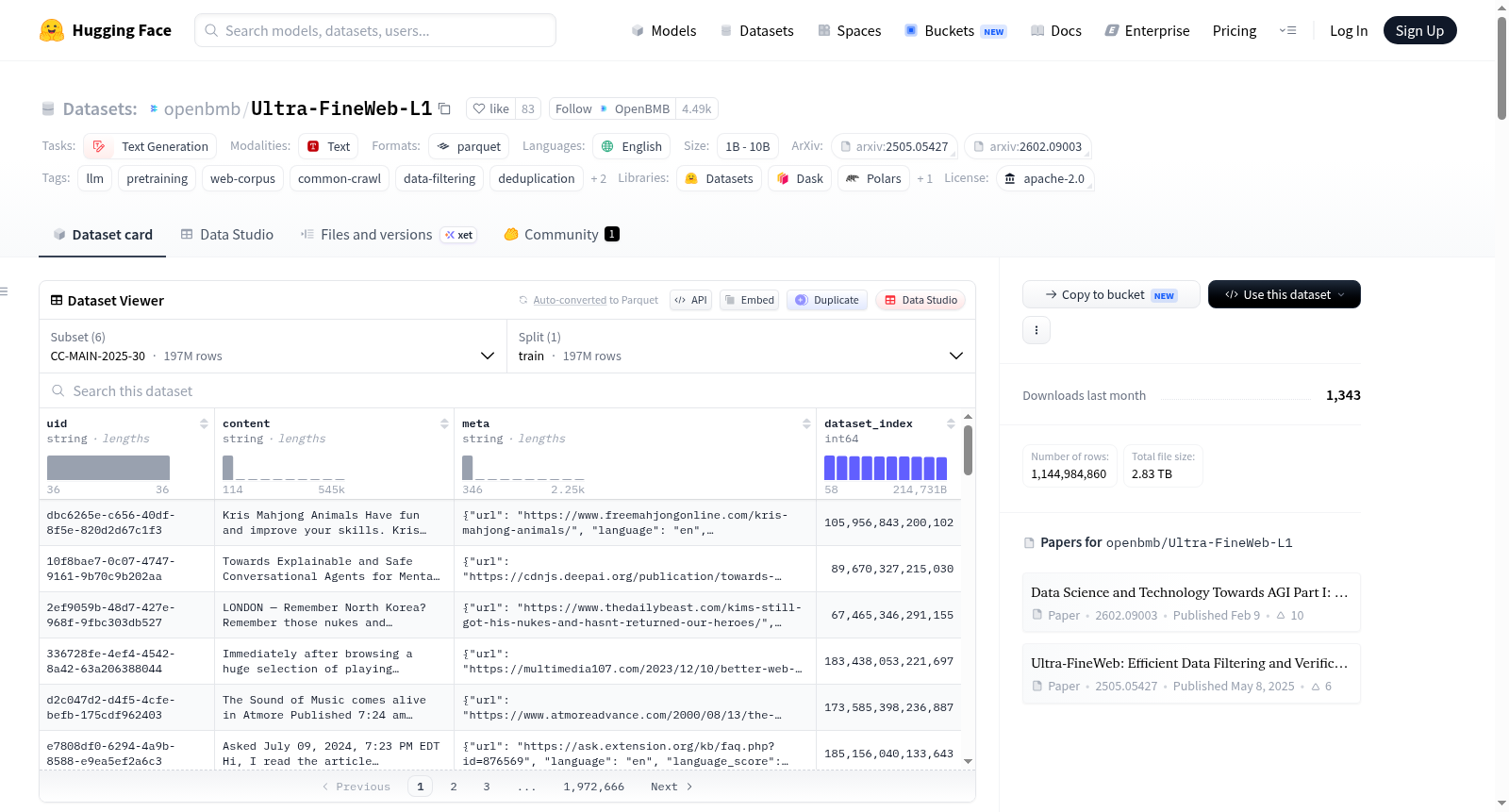Click the Hugging Face logo icon

(x=52, y=30)
